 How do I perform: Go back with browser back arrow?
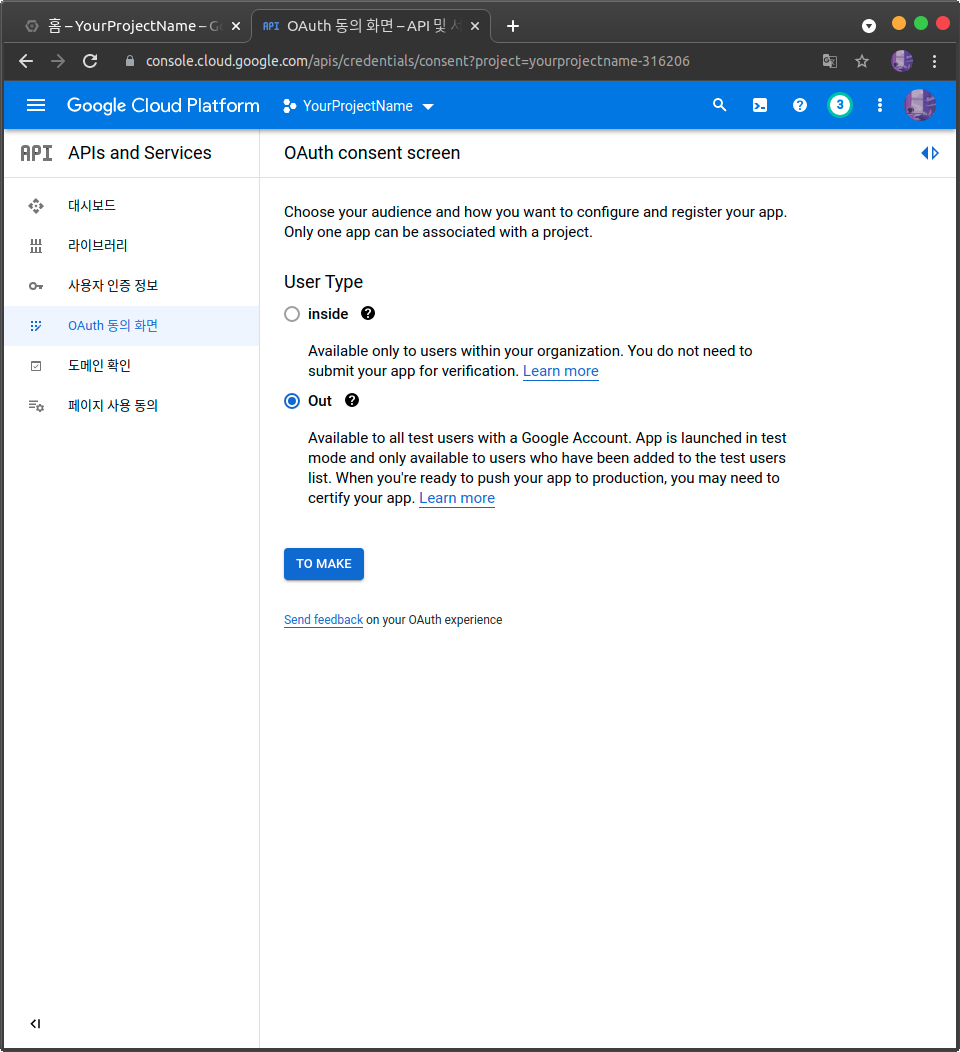(25, 61)
